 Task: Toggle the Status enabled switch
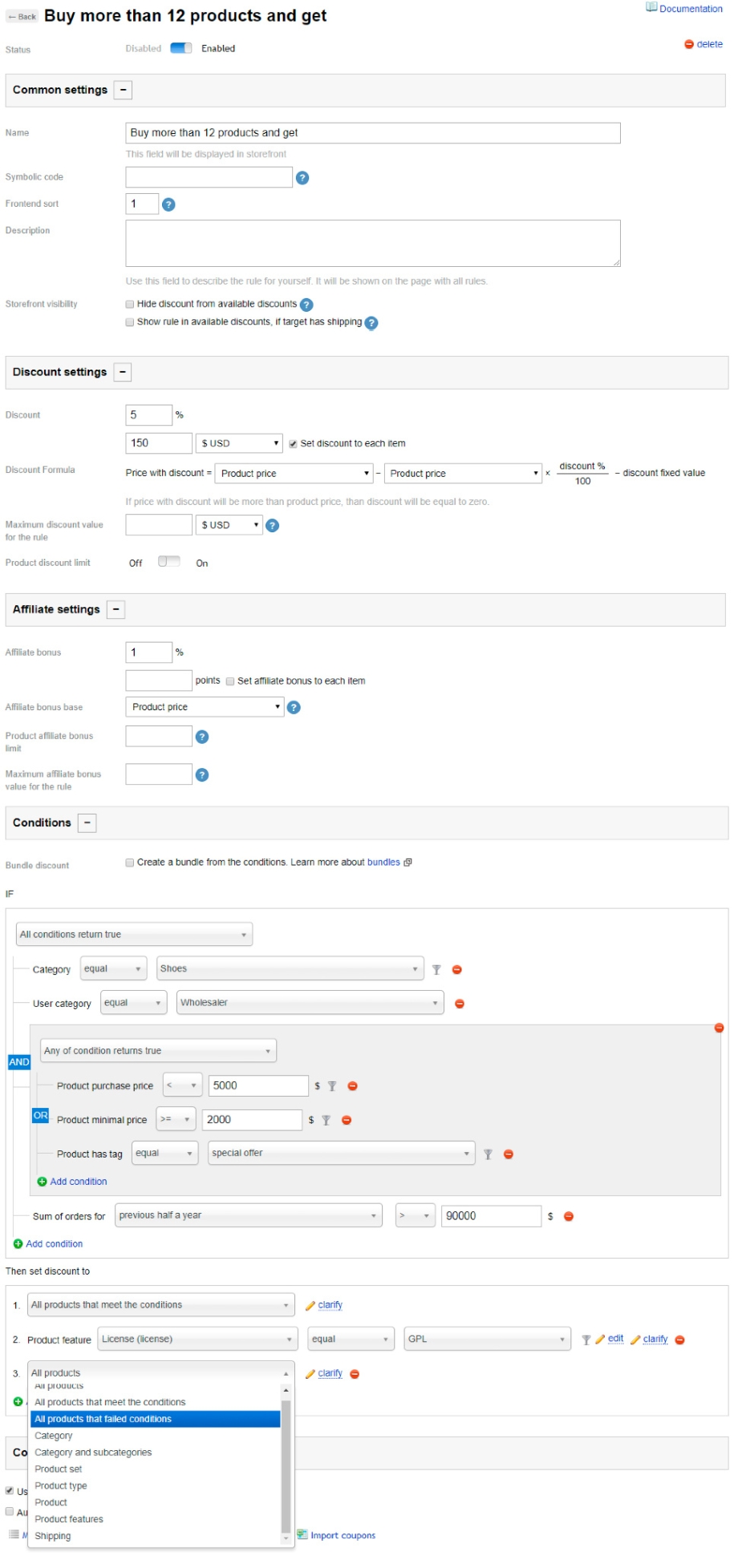click(x=181, y=49)
